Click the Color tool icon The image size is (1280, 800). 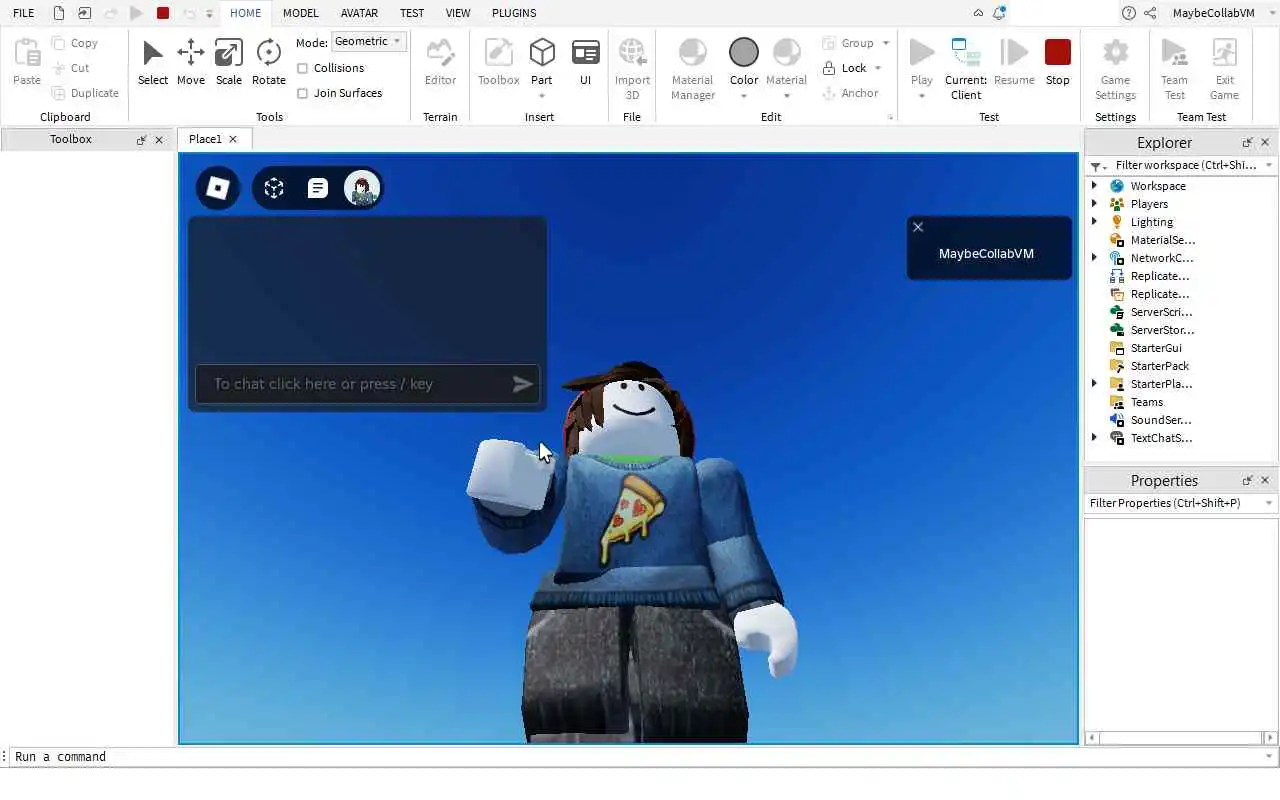point(744,52)
